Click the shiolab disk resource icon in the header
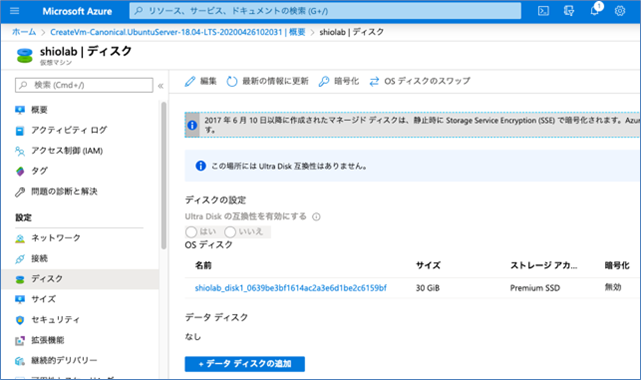Screen dimensions: 641x380 [25, 56]
